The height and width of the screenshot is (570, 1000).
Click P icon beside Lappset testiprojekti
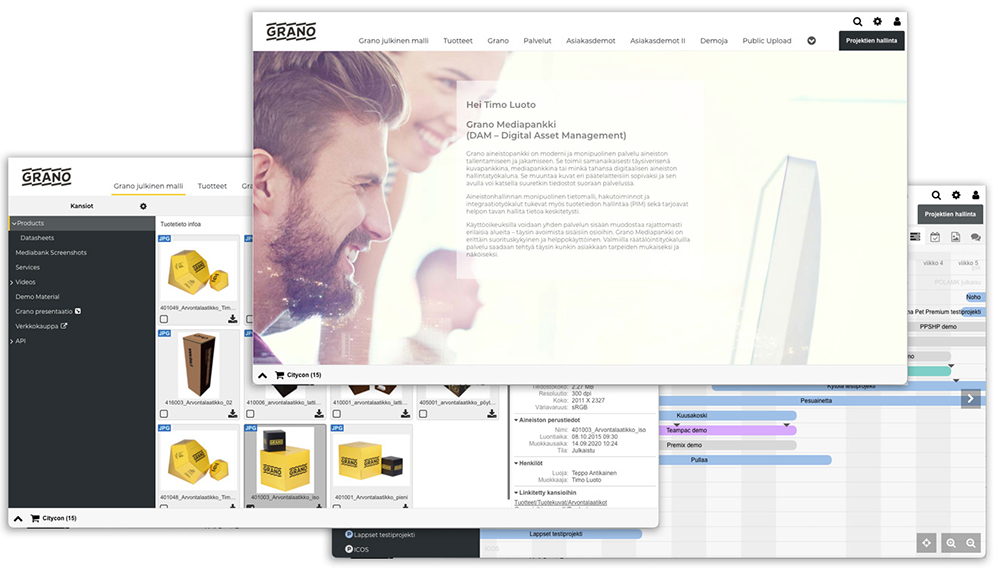click(349, 534)
